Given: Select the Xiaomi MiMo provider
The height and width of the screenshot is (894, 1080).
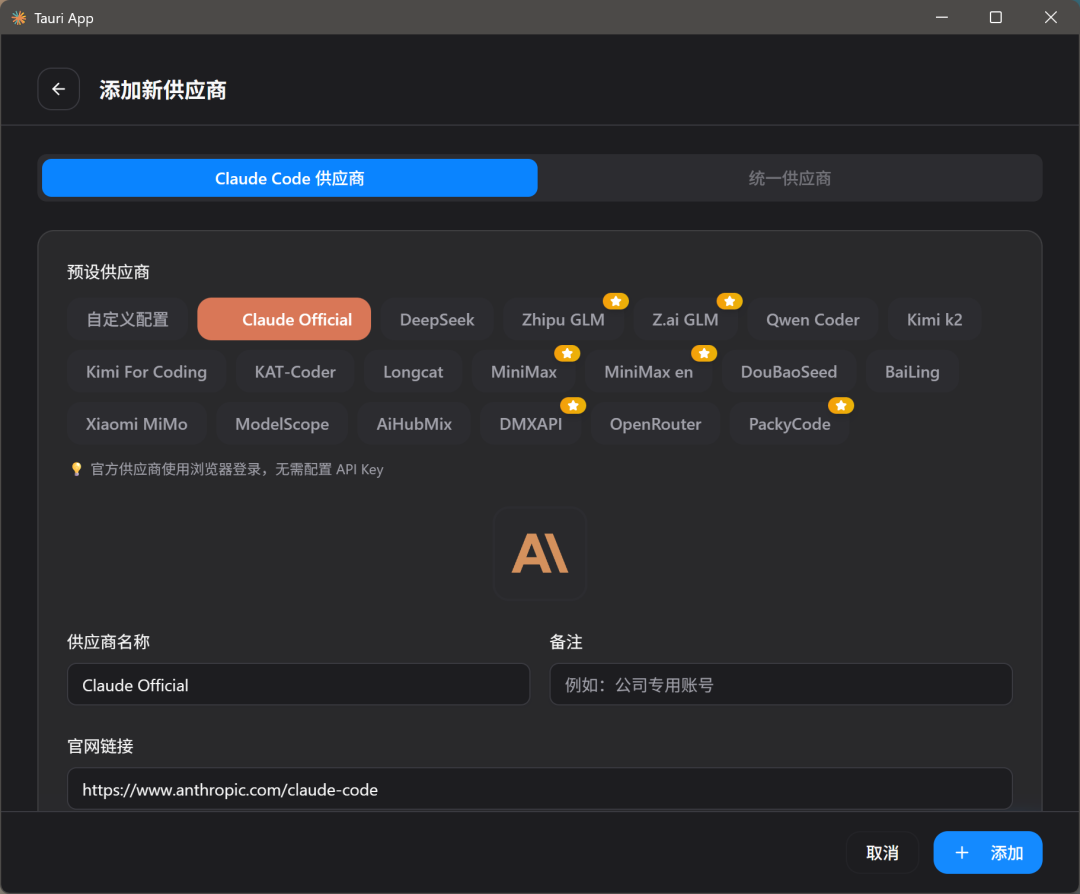Looking at the screenshot, I should coord(136,423).
